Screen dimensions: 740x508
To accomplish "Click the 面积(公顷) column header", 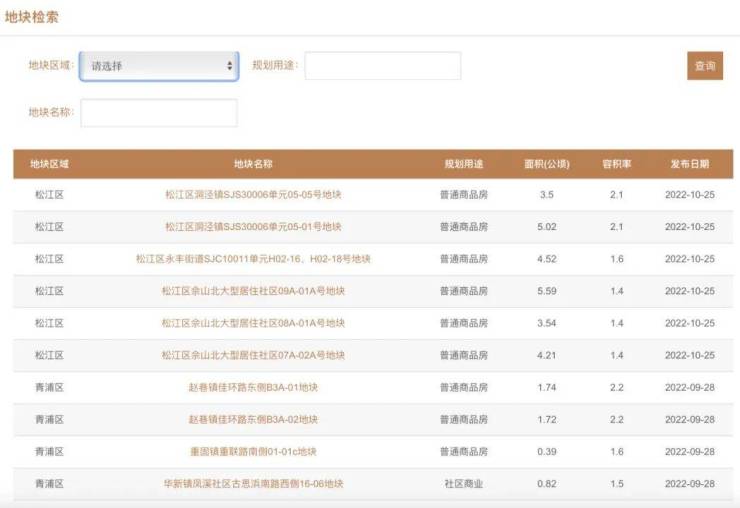I will tap(546, 164).
